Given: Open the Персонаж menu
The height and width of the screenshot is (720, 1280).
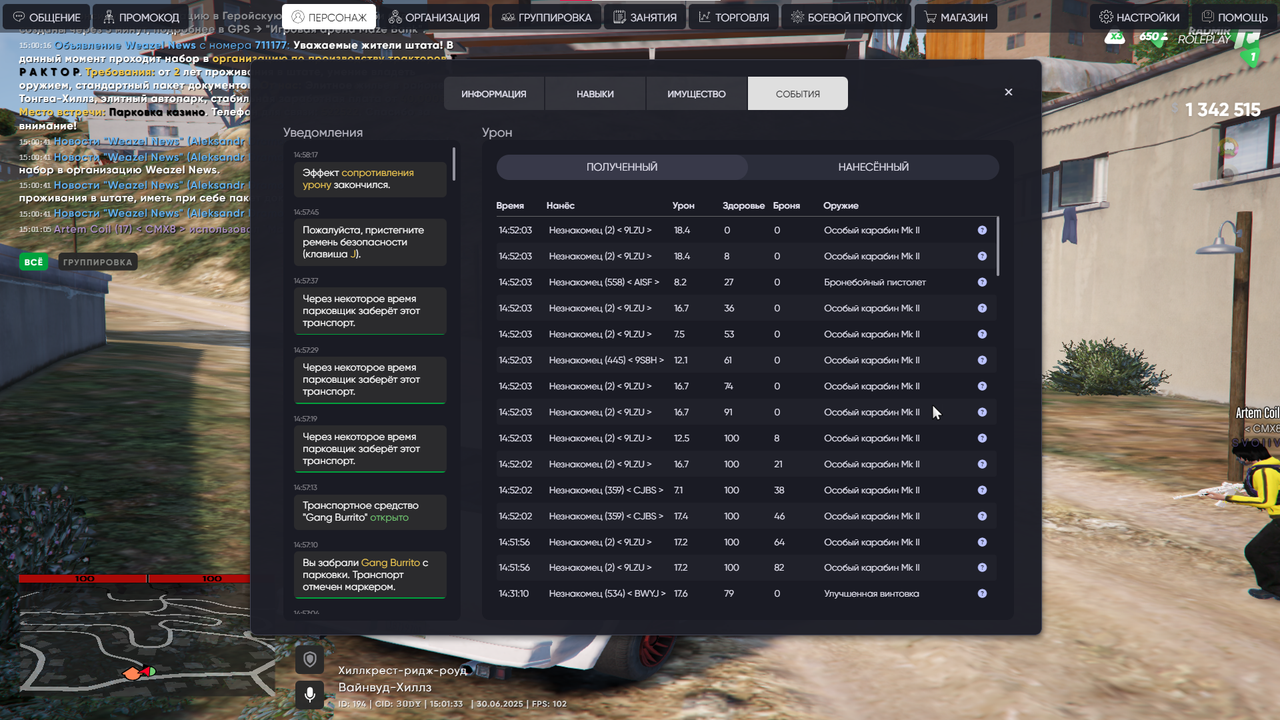Looking at the screenshot, I should (x=329, y=17).
